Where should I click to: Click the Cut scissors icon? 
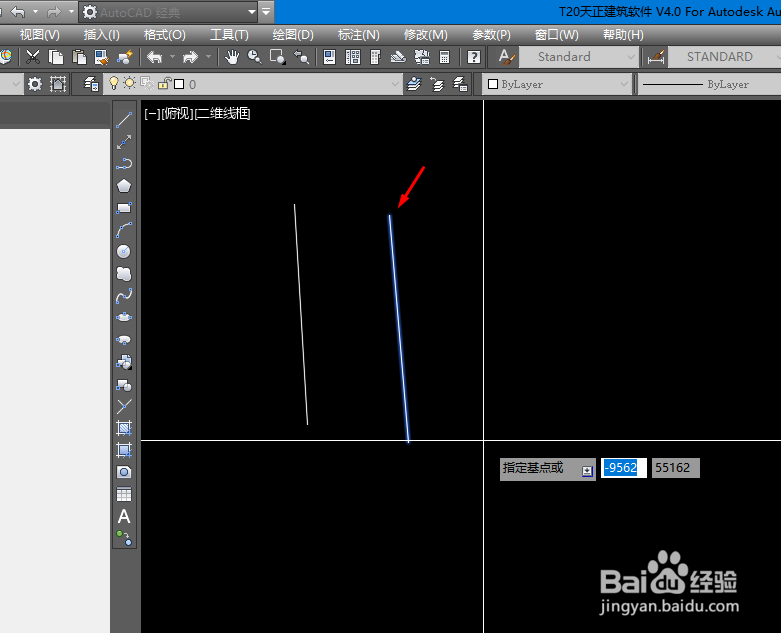(33, 57)
